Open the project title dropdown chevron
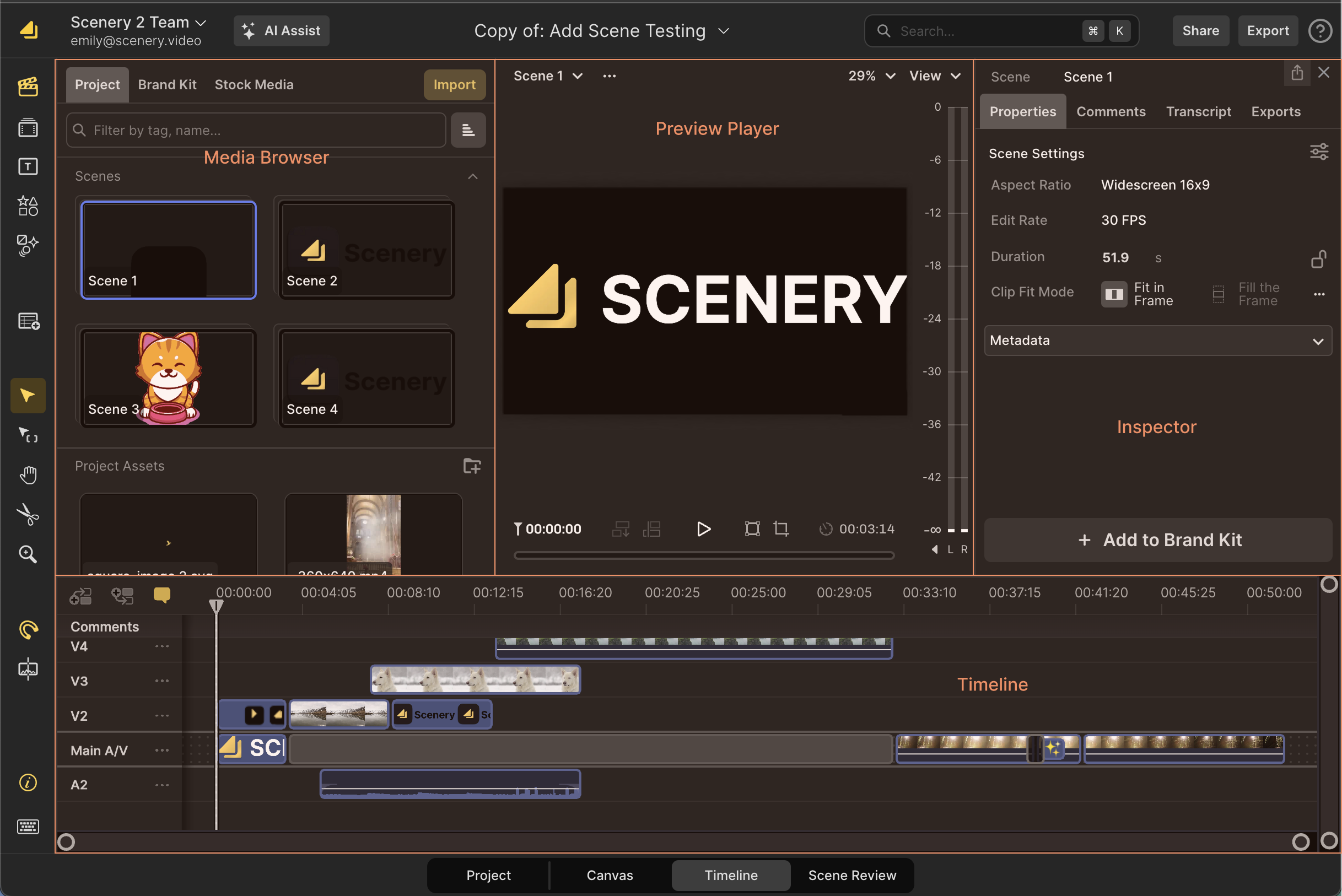Screen dimensions: 1342x896 (724, 31)
